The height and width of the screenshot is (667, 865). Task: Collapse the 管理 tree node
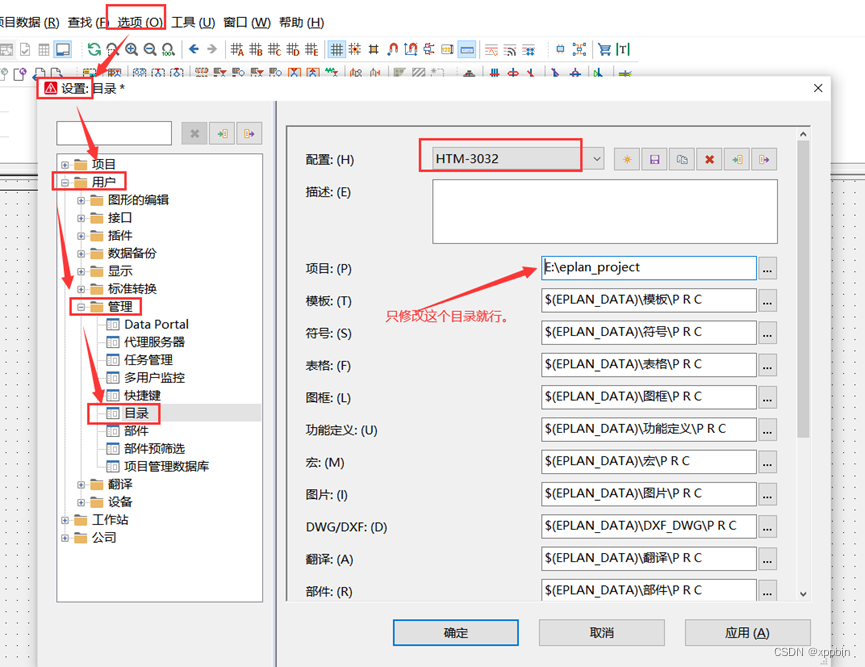click(x=82, y=307)
